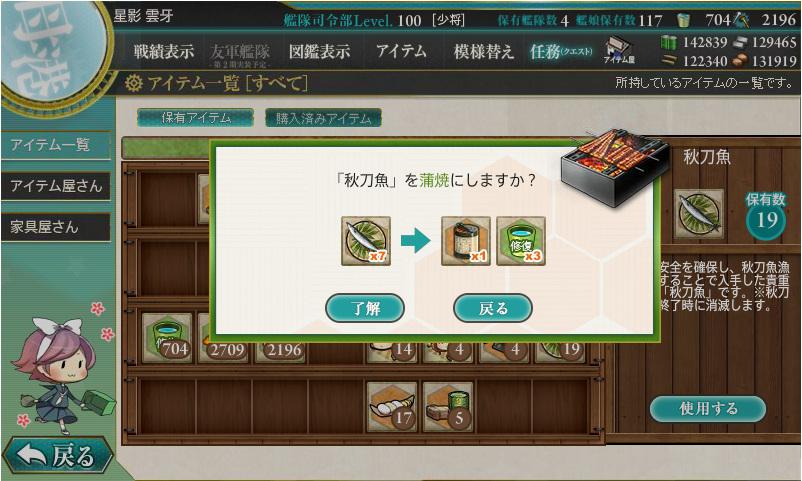Click the canned kabayaki x1 reward icon
Screen dimensions: 802x481
465,240
